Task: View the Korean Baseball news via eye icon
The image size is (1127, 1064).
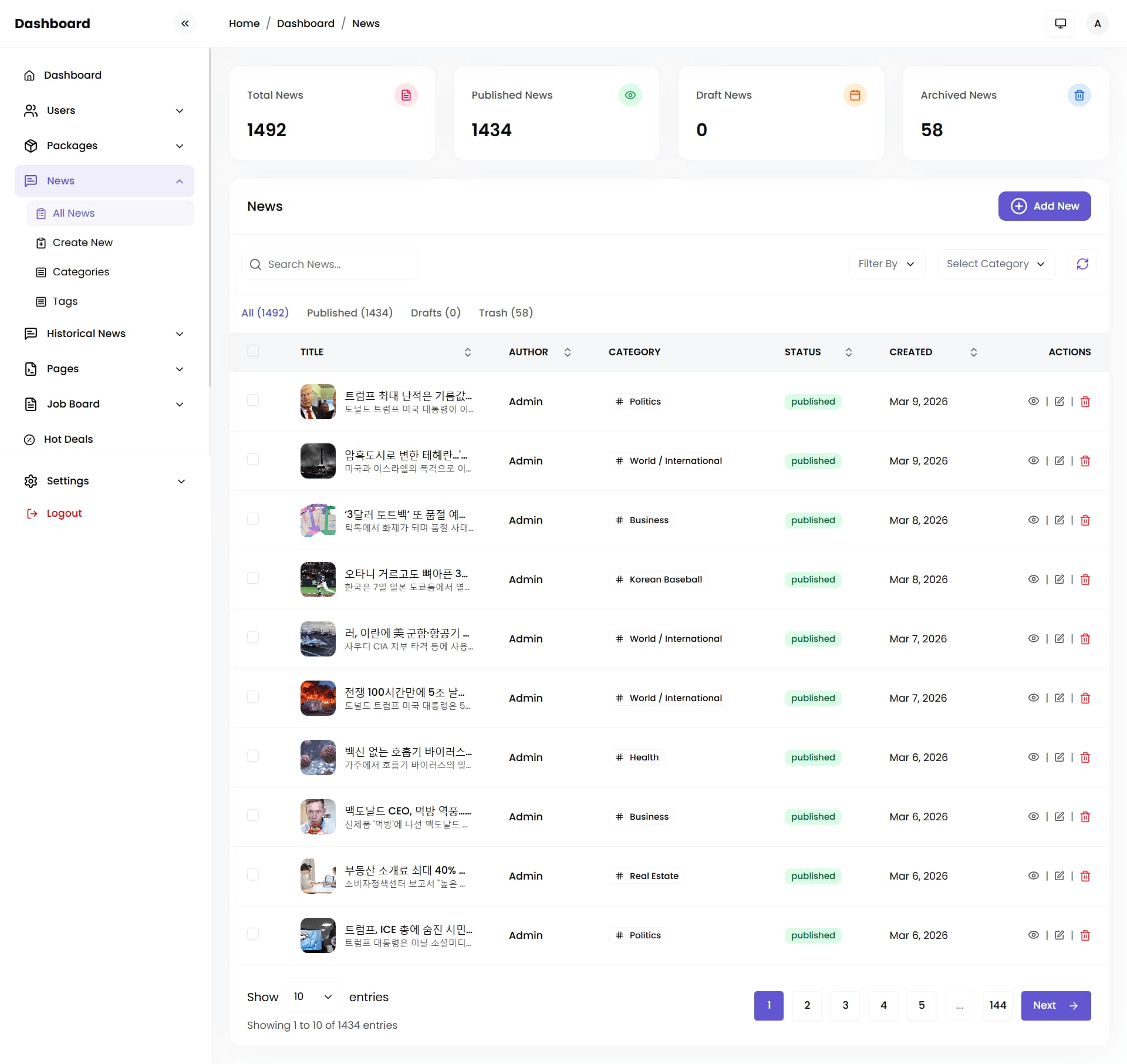Action: point(1033,579)
